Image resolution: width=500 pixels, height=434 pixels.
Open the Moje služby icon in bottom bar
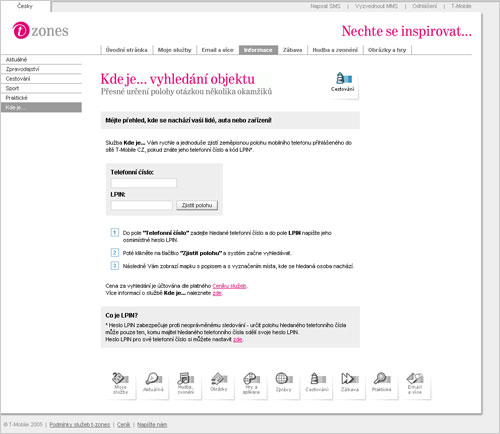coord(120,384)
